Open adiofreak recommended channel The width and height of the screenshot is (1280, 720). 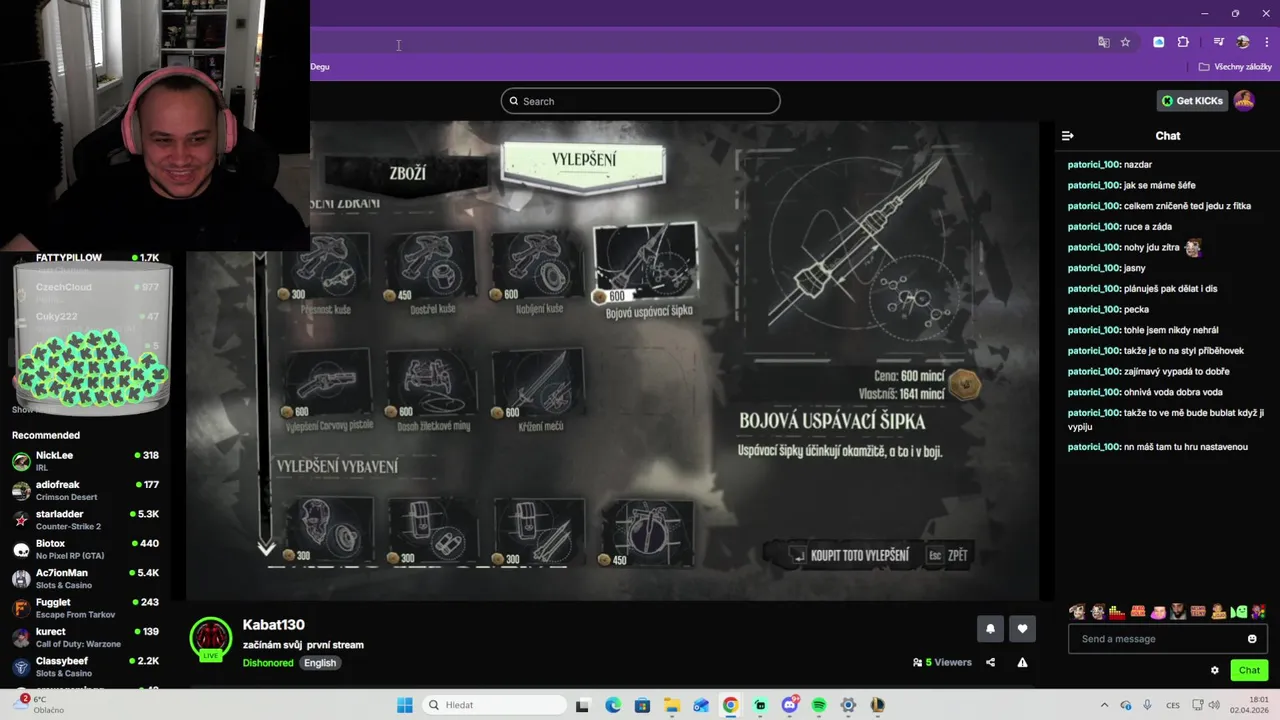85,490
